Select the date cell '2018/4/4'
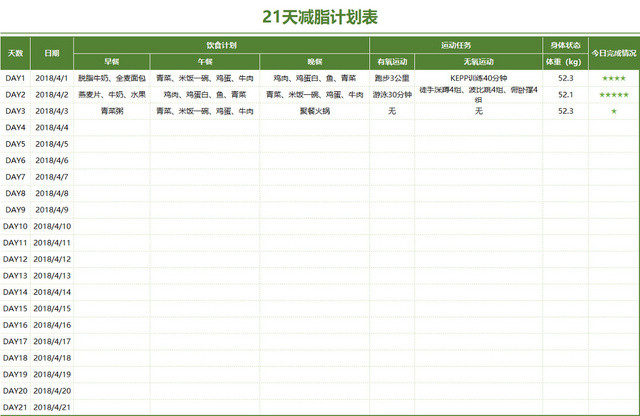This screenshot has width=640, height=416. tap(52, 127)
